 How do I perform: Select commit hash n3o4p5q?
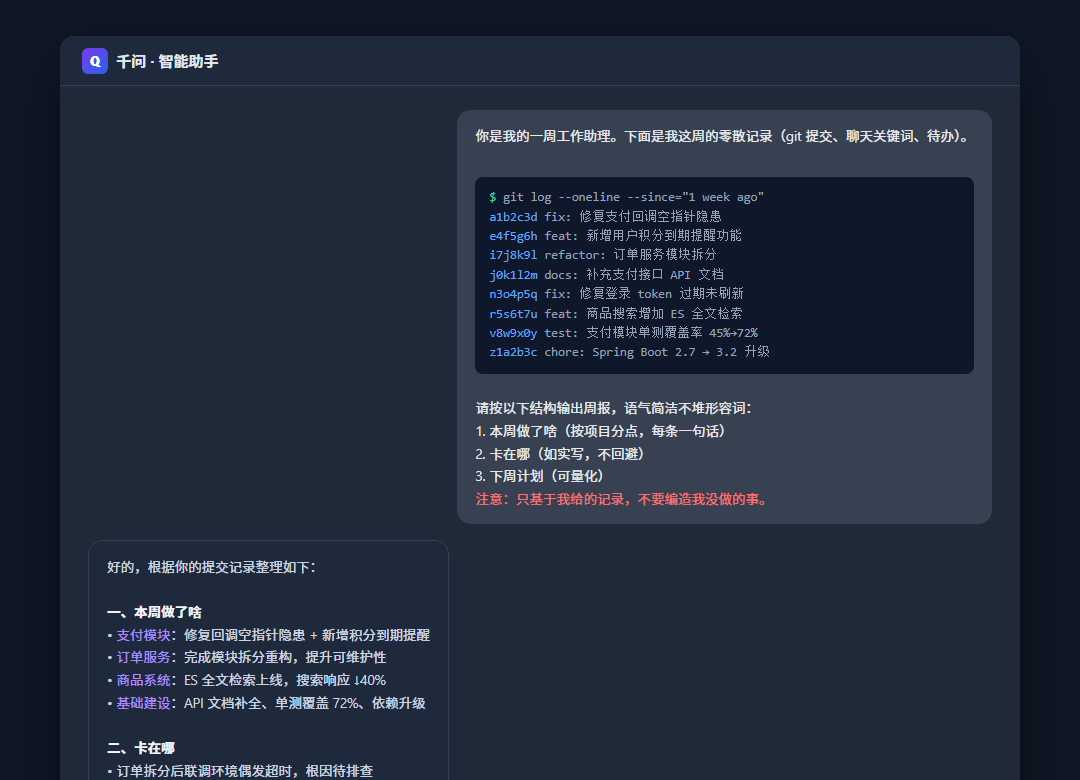pos(513,294)
